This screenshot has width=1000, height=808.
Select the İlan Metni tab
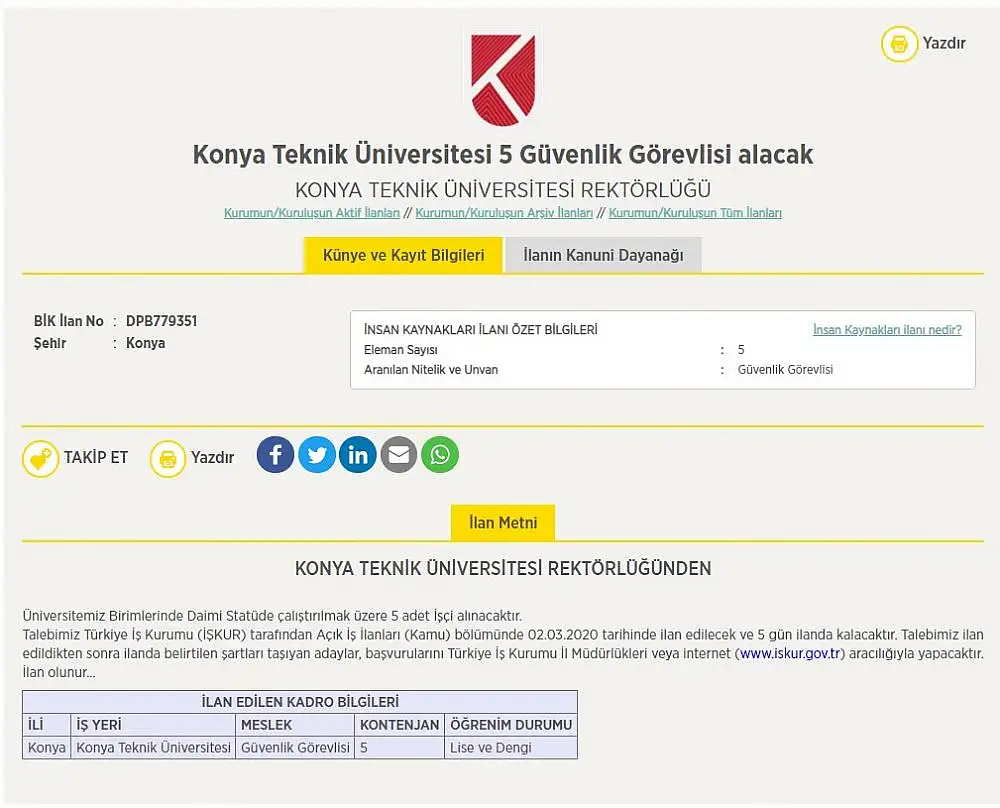[503, 523]
